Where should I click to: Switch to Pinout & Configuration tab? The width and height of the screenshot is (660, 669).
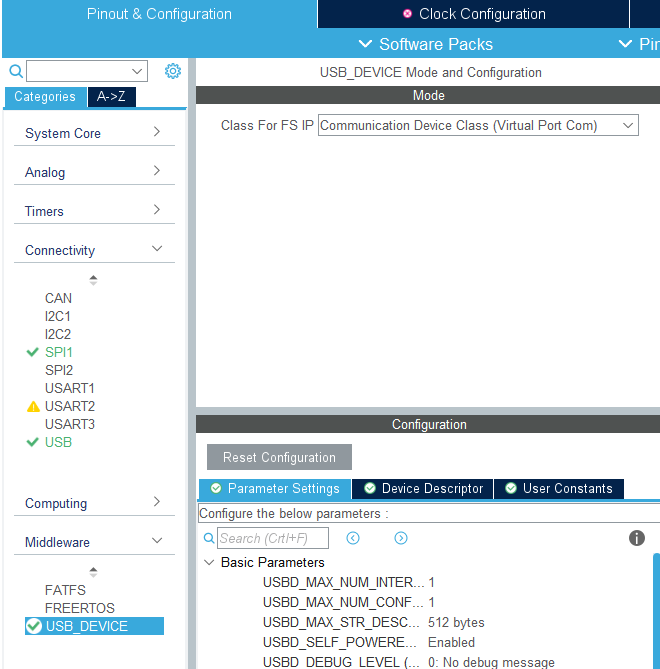(x=159, y=14)
